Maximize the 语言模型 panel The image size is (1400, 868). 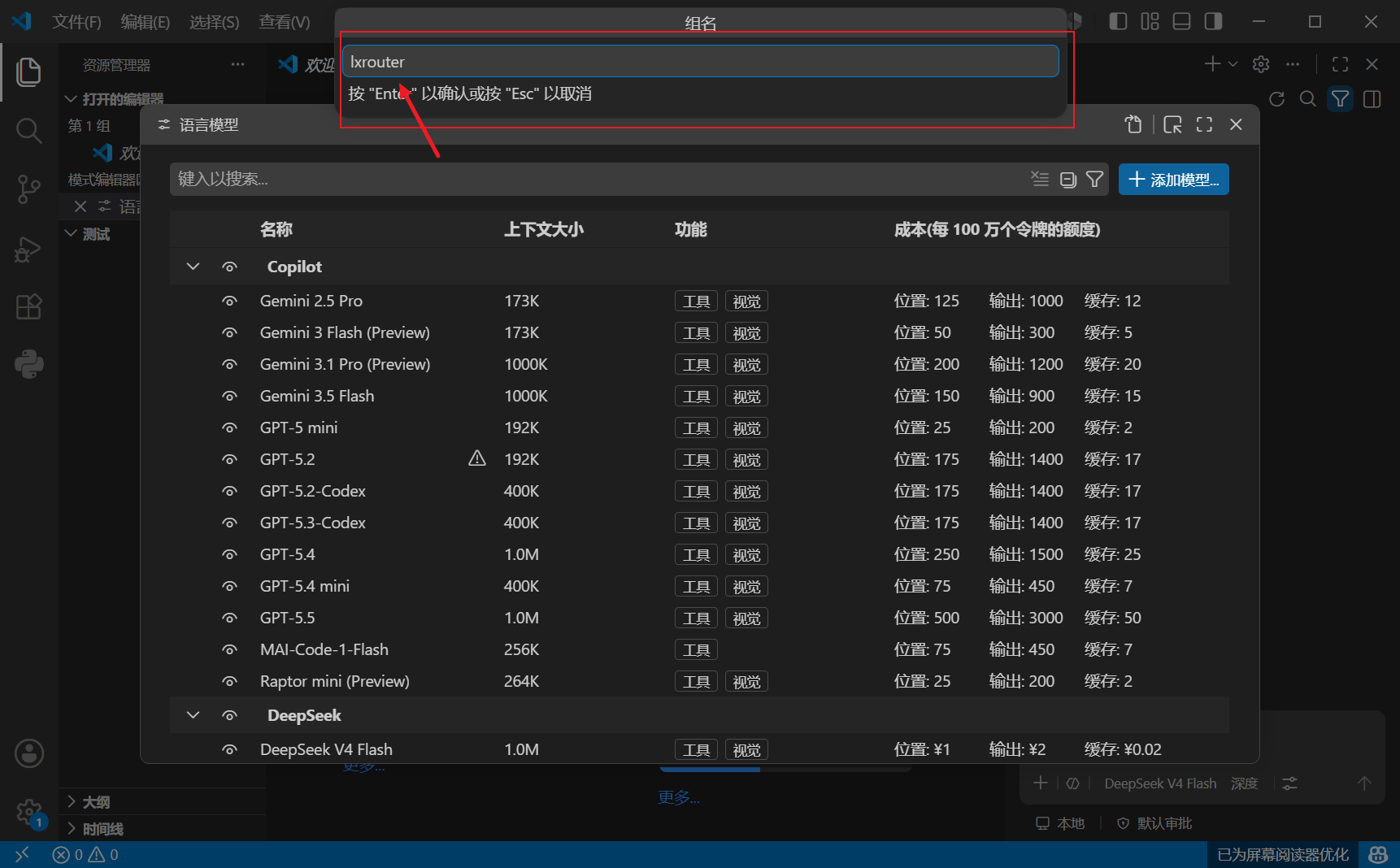click(x=1204, y=124)
